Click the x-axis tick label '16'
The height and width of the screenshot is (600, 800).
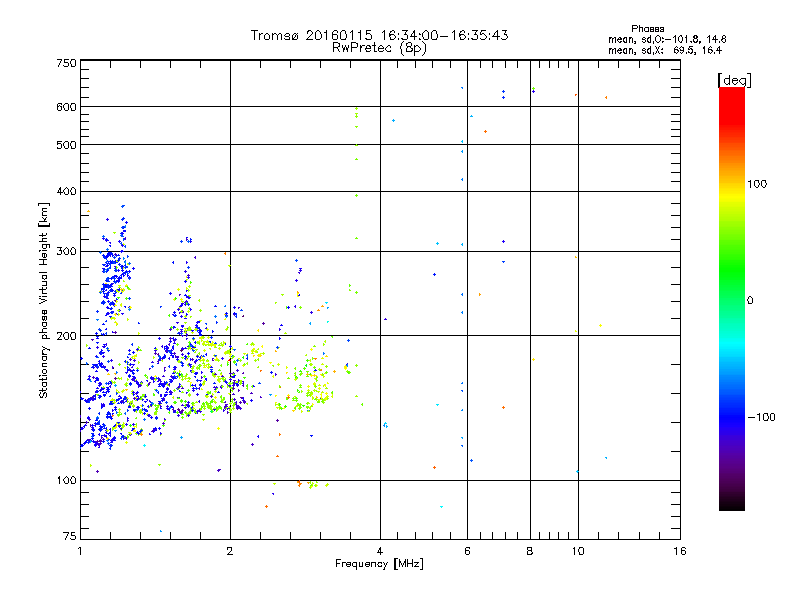(680, 551)
